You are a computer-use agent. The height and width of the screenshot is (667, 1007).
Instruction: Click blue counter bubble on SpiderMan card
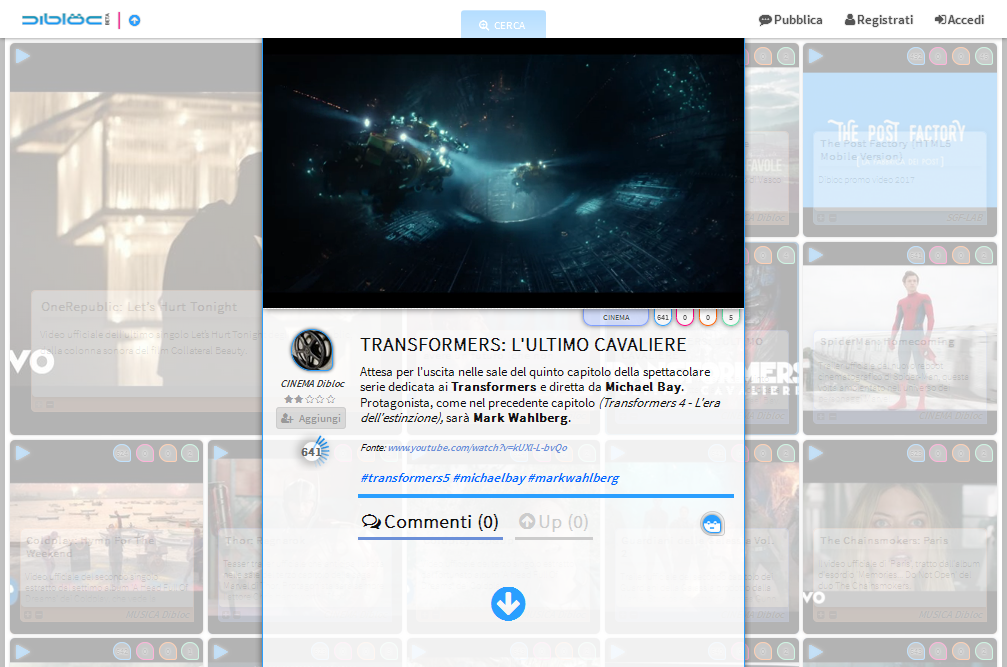(x=916, y=255)
